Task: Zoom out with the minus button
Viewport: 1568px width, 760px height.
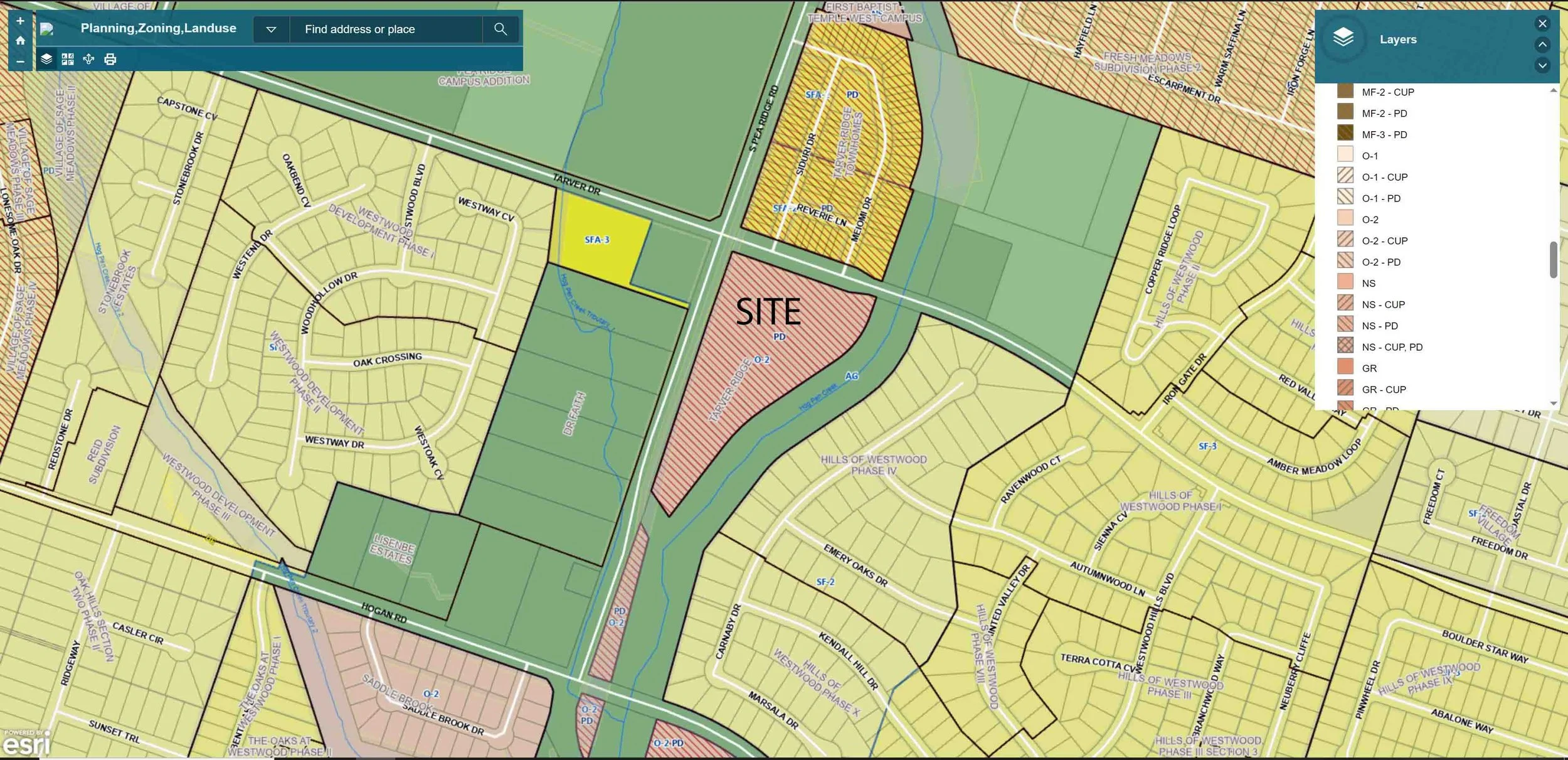Action: pyautogui.click(x=20, y=61)
